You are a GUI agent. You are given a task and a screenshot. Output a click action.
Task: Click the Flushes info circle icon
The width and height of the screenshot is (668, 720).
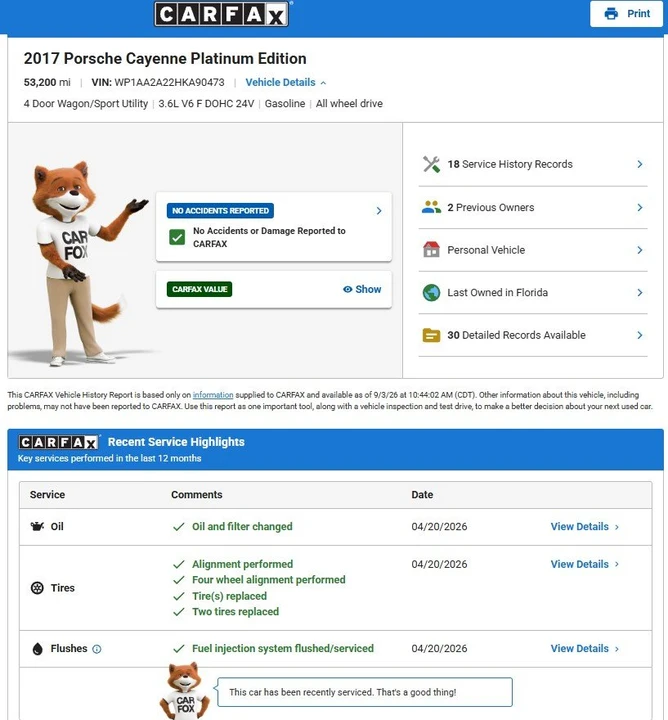click(96, 649)
